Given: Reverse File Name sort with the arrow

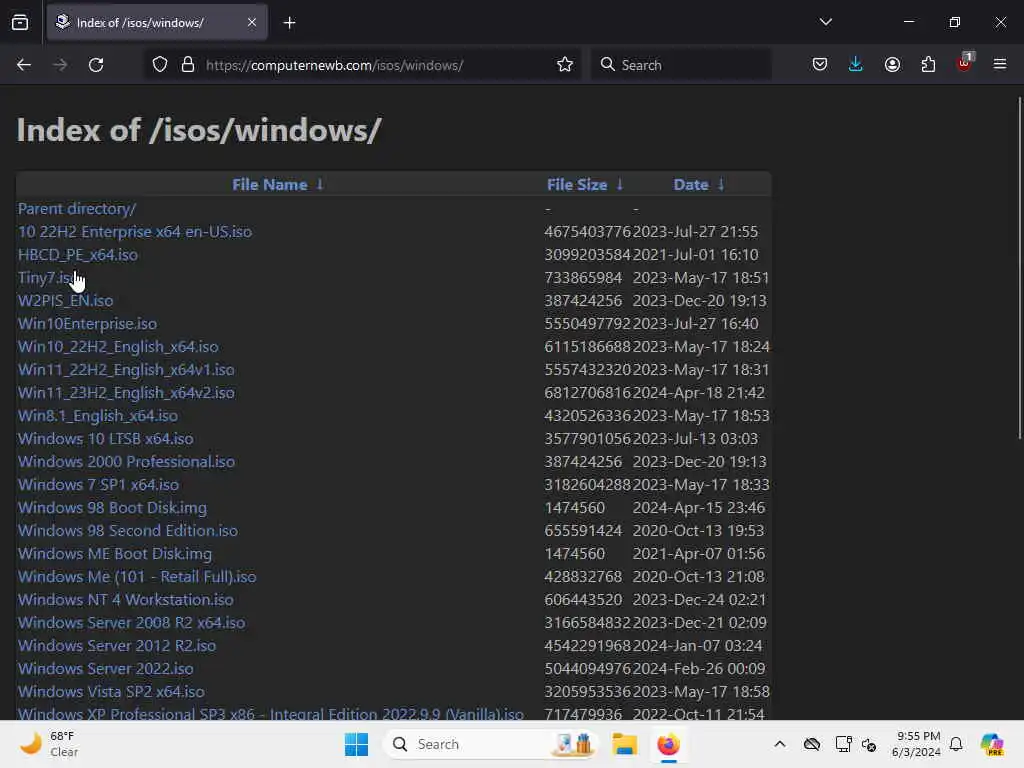Looking at the screenshot, I should point(320,185).
